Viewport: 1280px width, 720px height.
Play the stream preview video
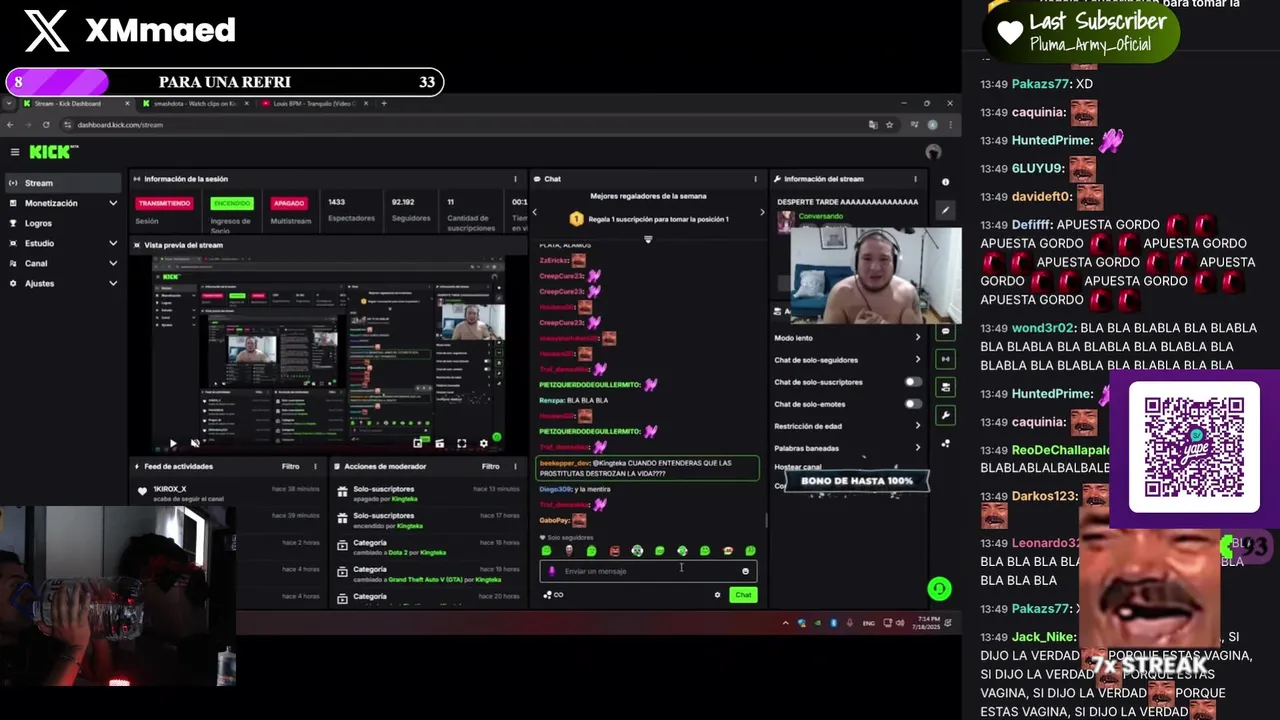click(x=172, y=443)
